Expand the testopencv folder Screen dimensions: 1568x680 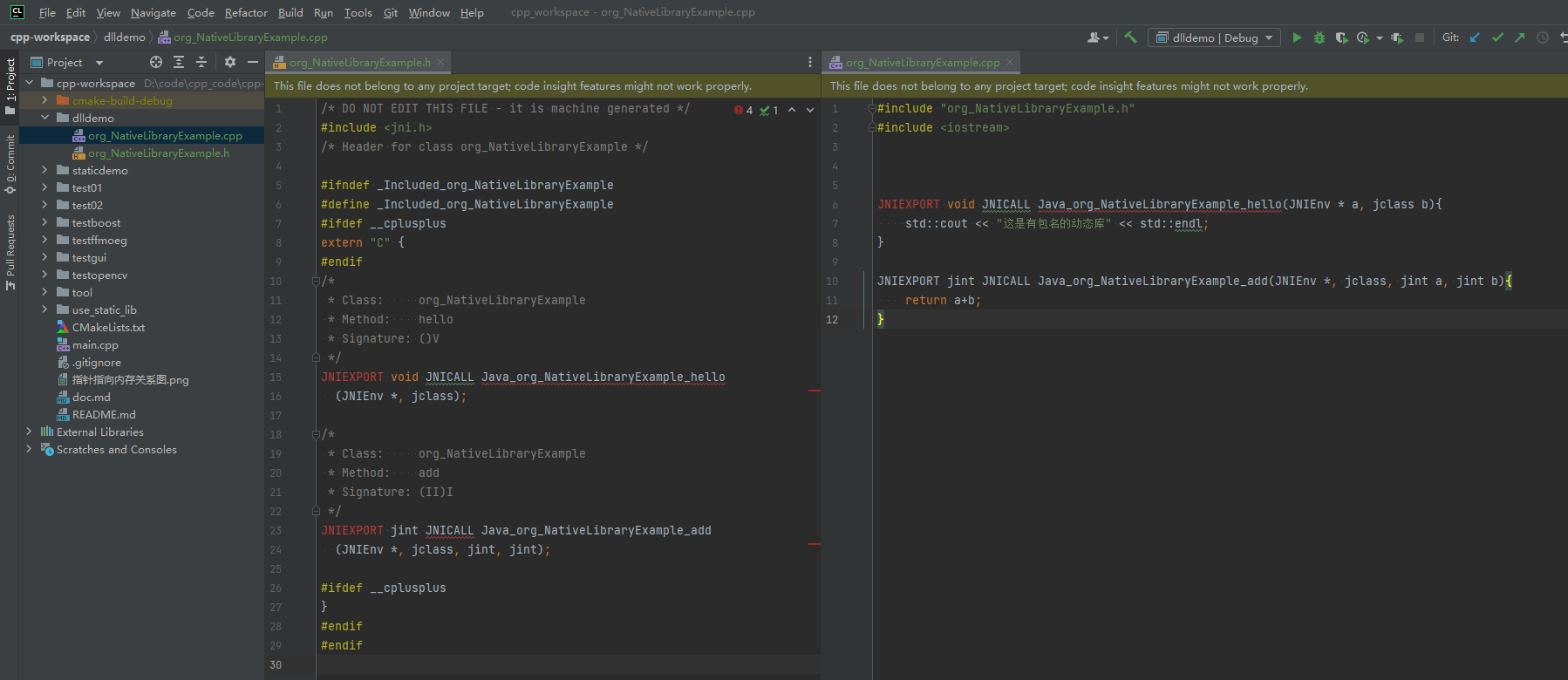tap(44, 275)
